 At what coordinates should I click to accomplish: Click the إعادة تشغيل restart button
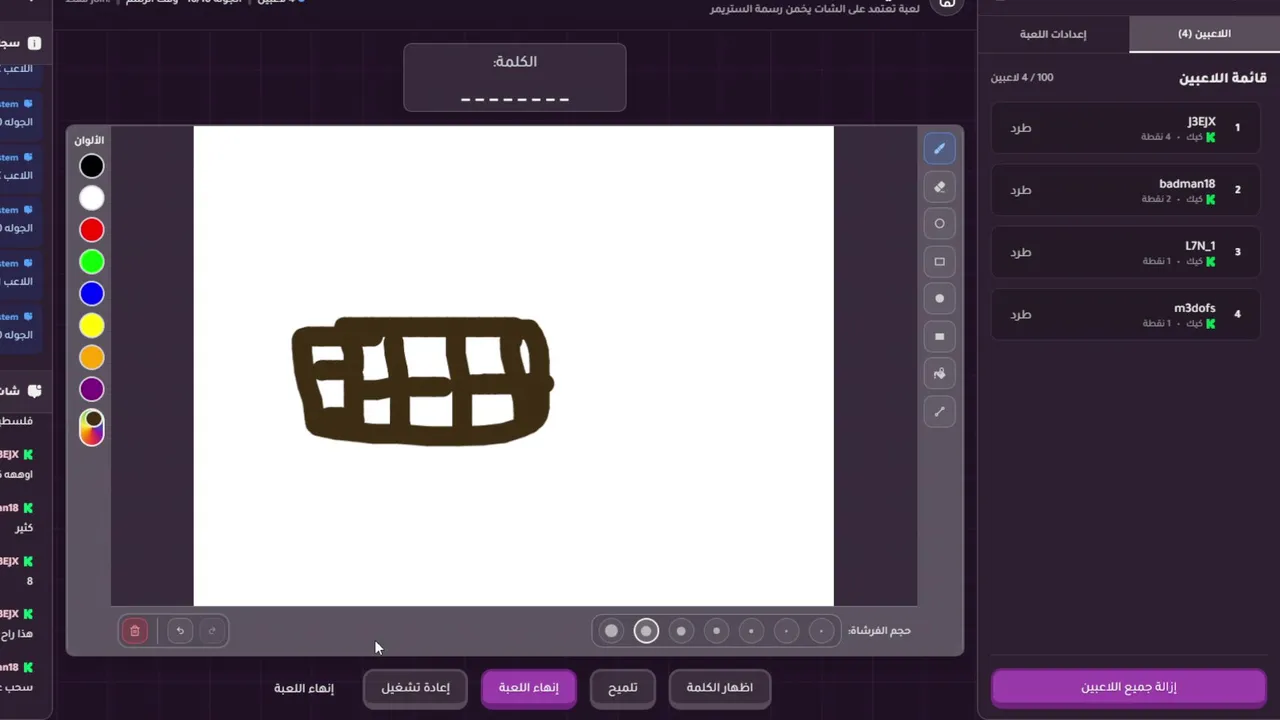(x=416, y=688)
